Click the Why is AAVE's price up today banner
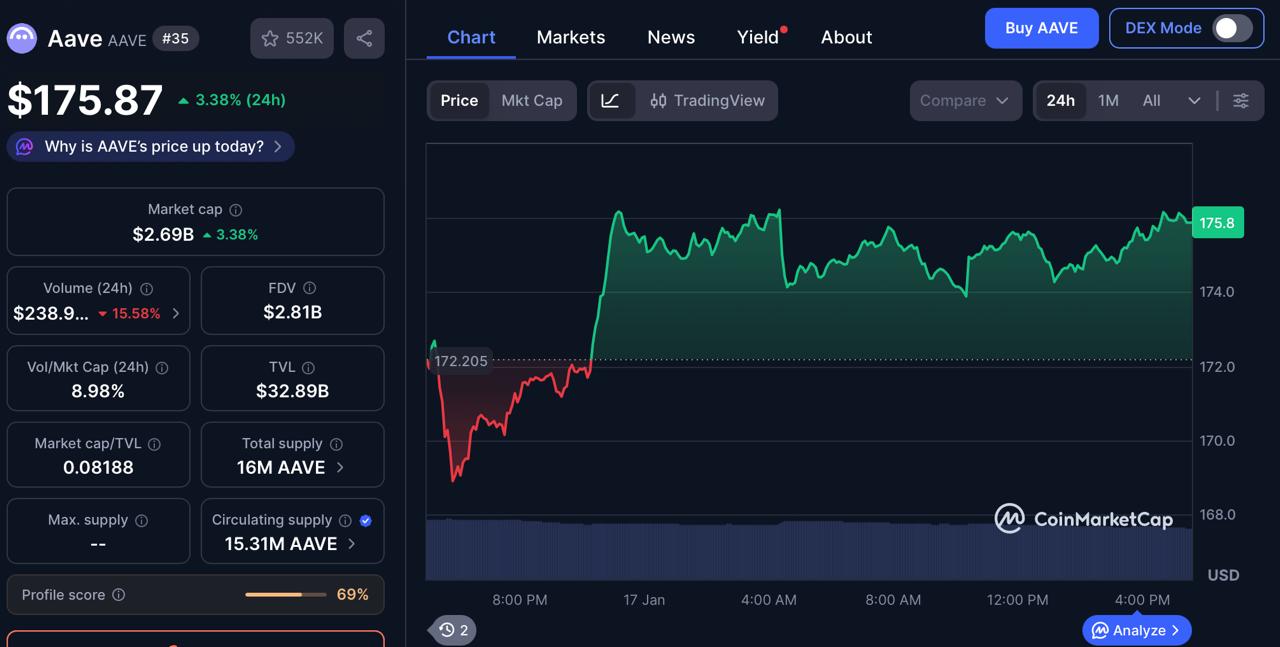The image size is (1280, 647). [x=149, y=146]
